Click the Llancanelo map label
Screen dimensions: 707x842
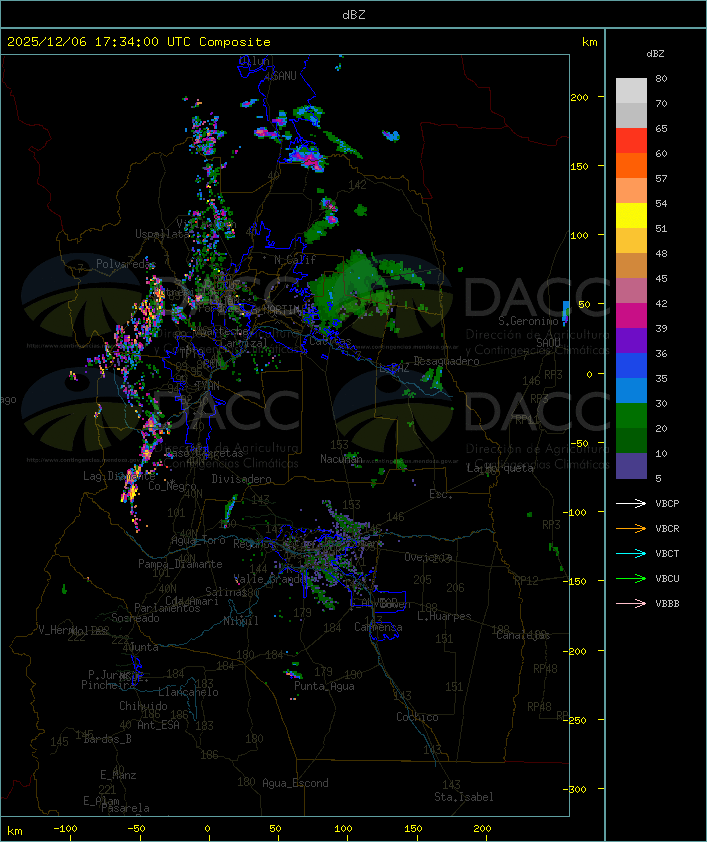click(x=188, y=692)
